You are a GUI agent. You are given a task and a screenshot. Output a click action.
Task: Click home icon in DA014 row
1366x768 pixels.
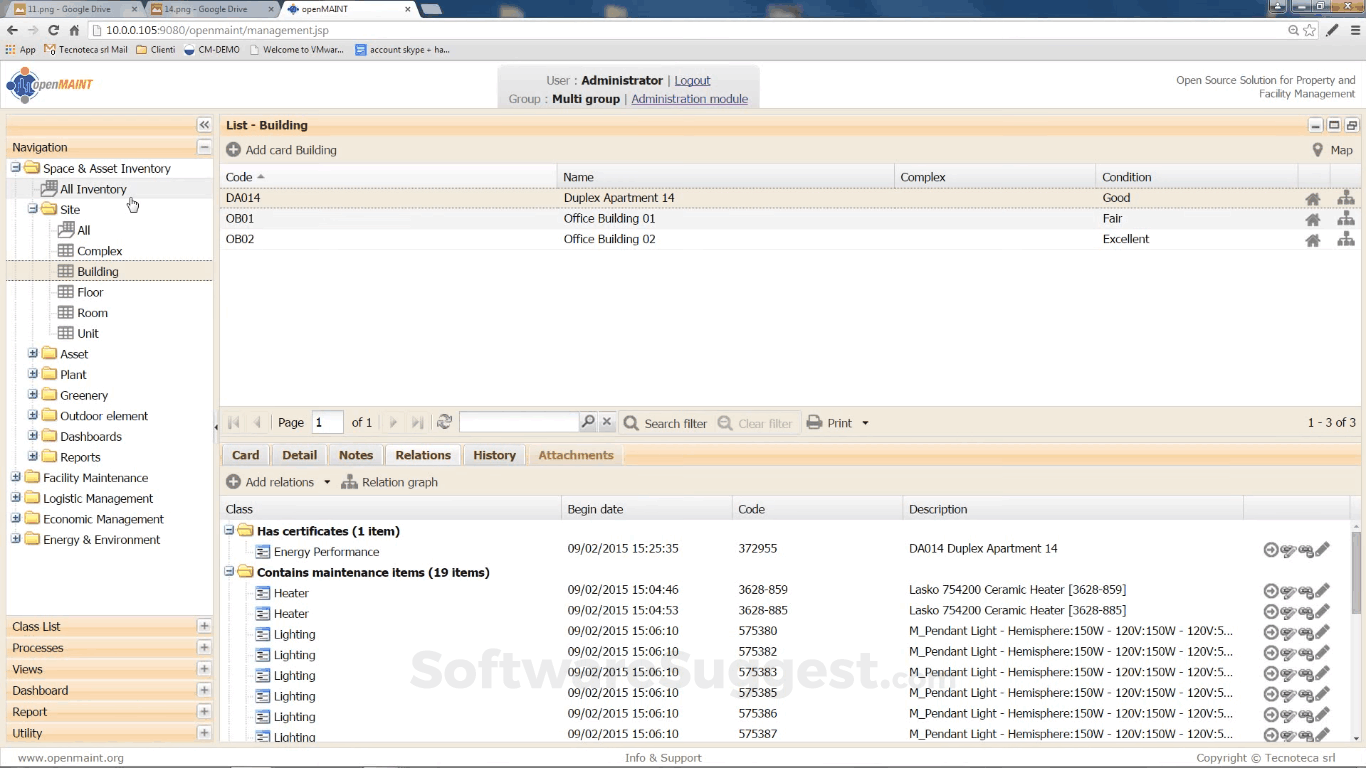1313,199
